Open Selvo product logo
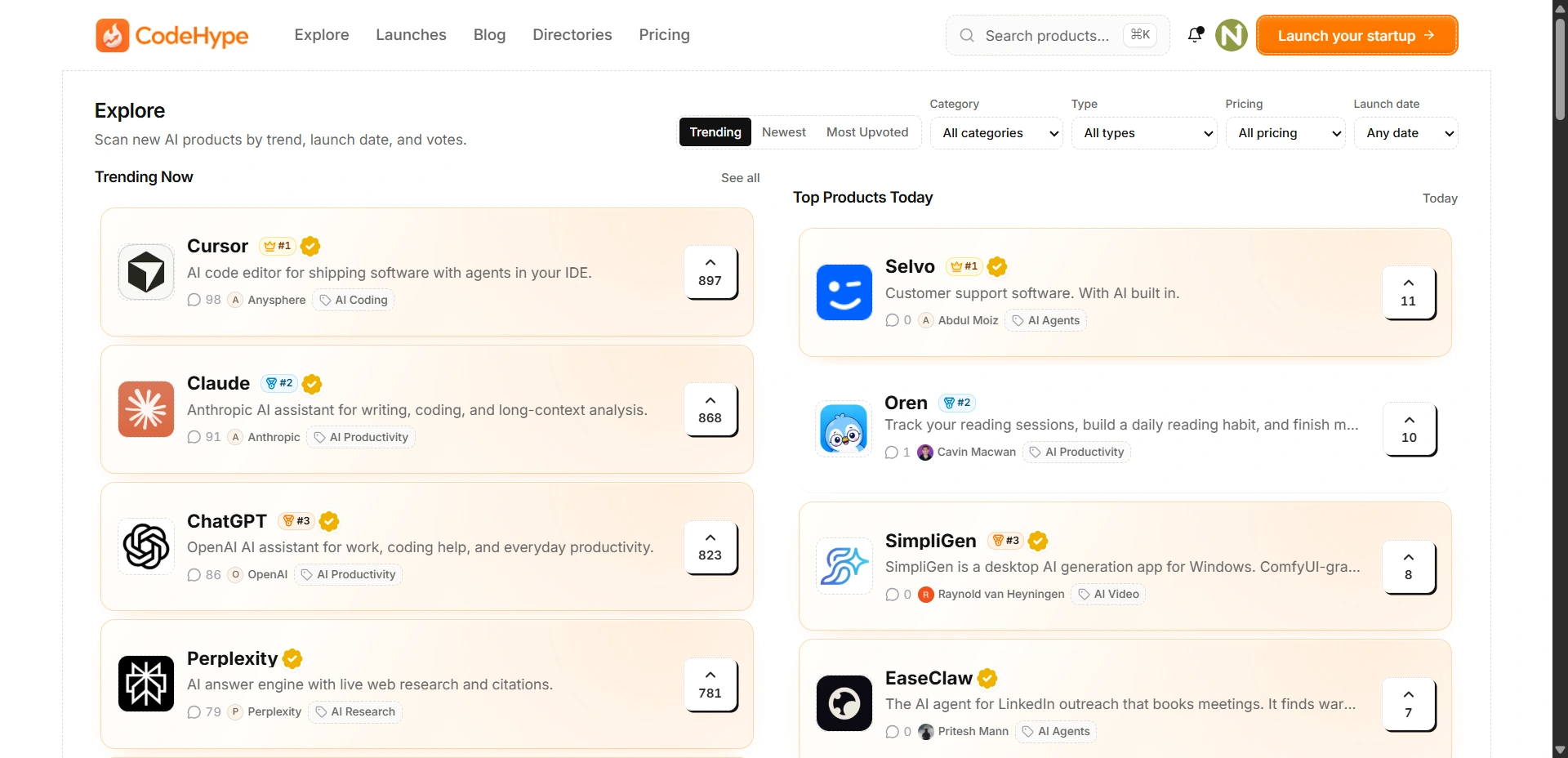 click(x=844, y=292)
